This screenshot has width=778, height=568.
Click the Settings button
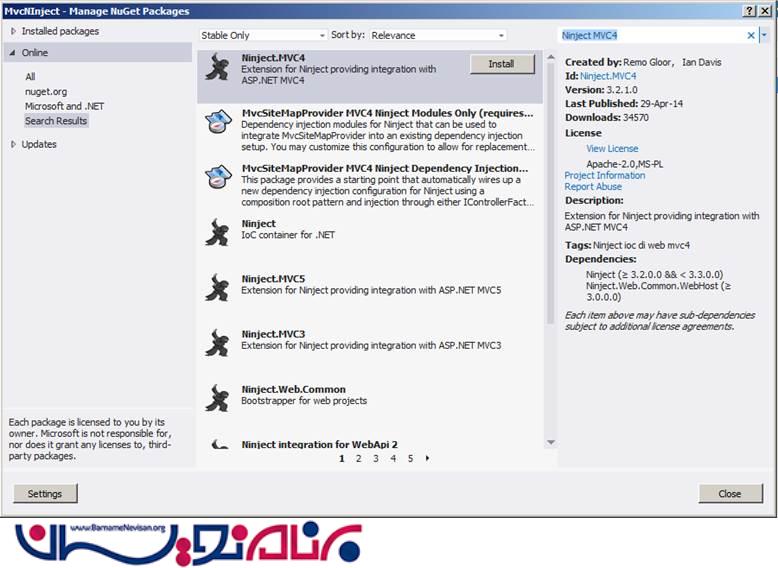45,493
